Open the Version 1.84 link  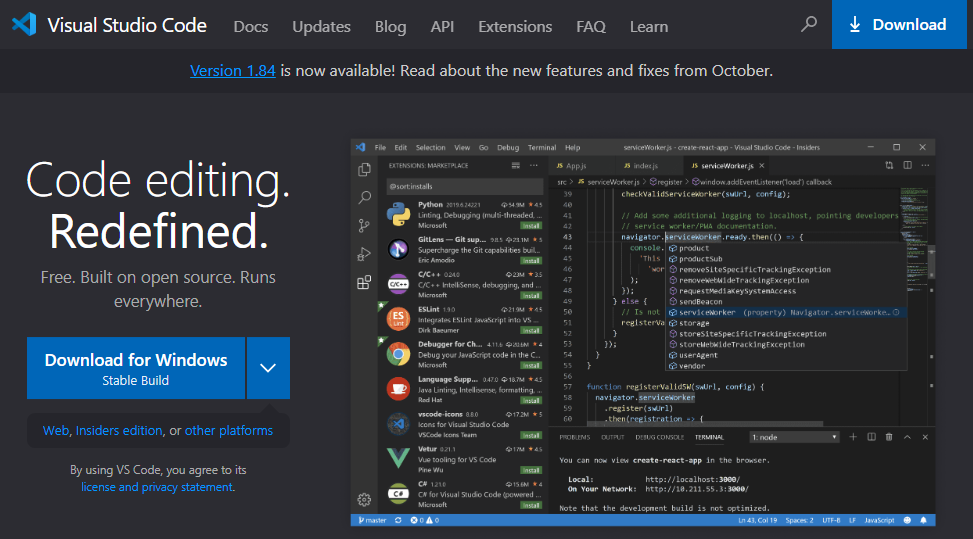click(233, 71)
